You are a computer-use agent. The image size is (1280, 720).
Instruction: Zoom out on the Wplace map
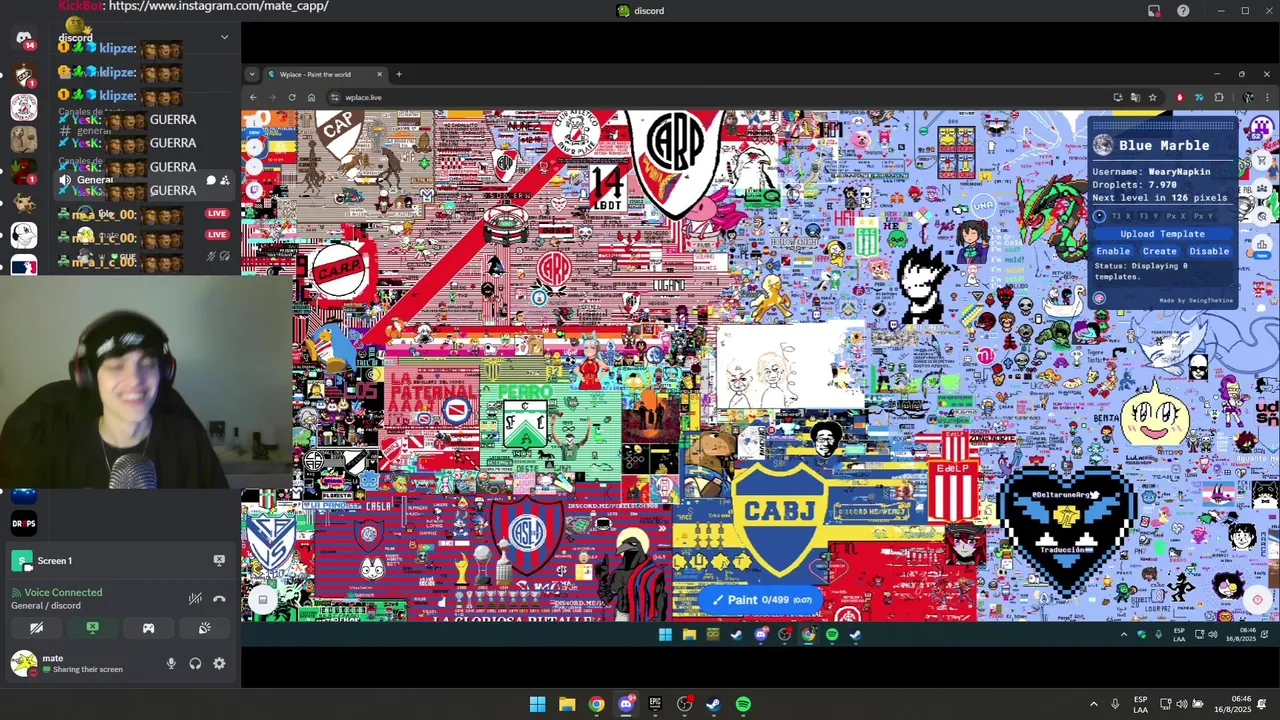[x=254, y=168]
